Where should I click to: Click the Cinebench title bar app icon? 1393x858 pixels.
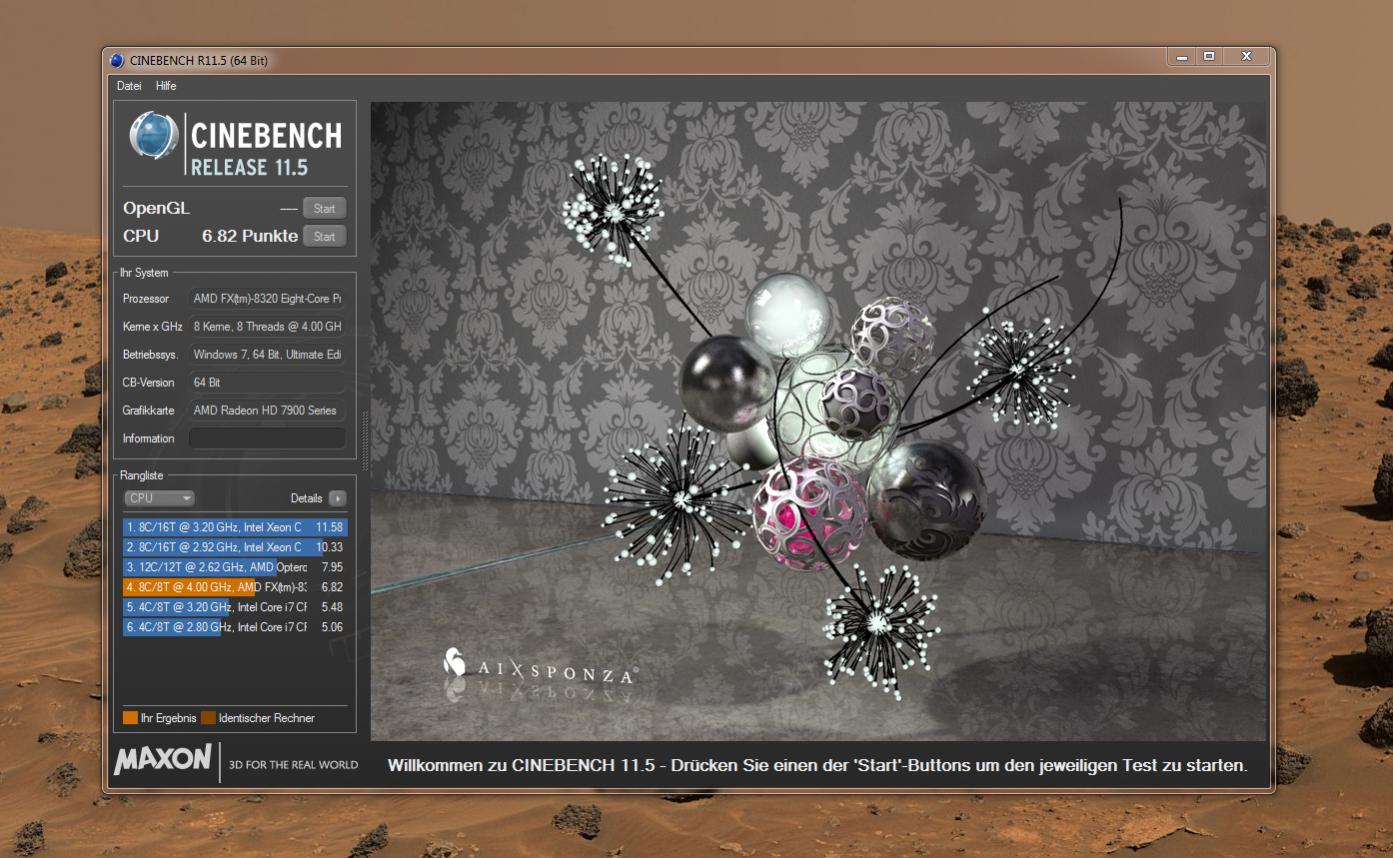point(117,60)
